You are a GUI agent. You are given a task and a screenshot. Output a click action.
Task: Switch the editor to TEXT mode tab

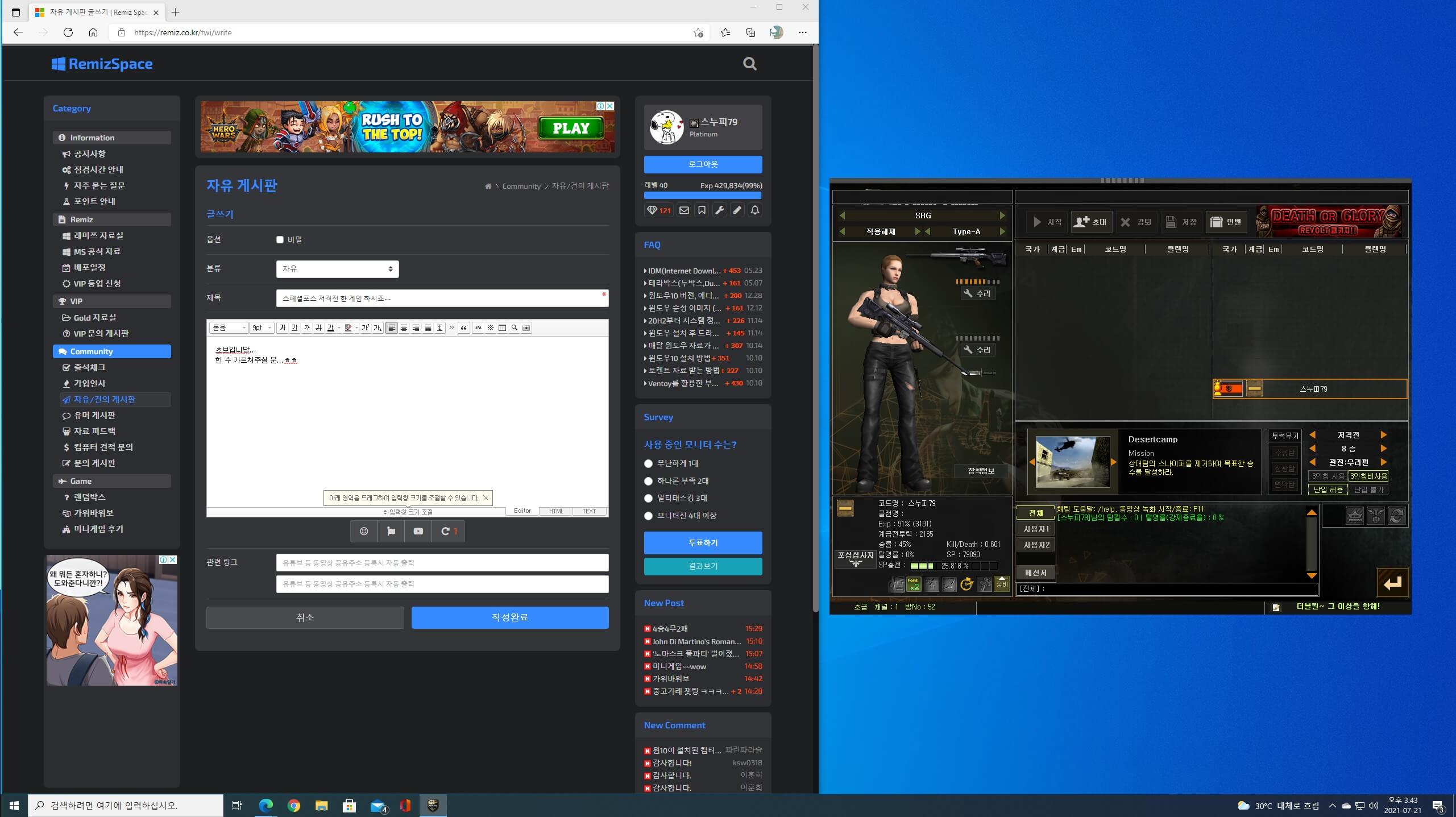[589, 511]
